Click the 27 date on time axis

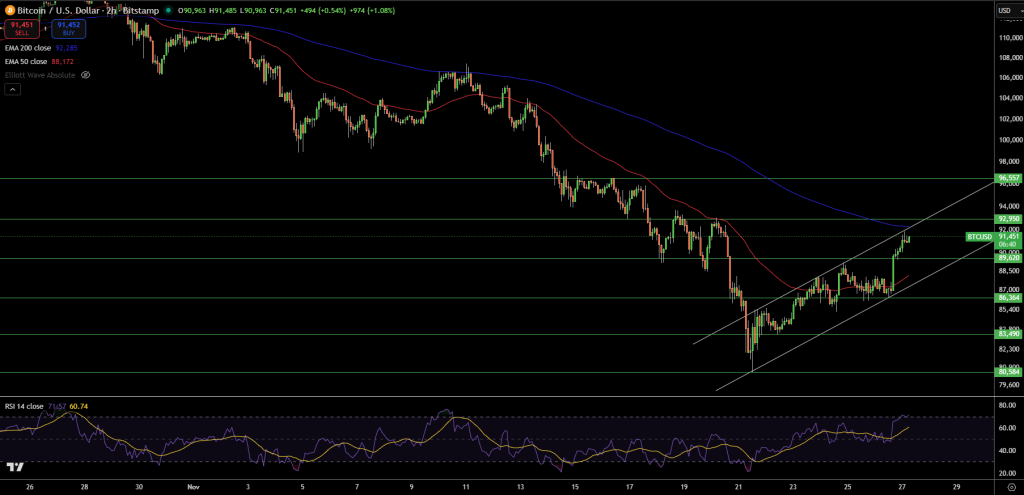[x=901, y=487]
